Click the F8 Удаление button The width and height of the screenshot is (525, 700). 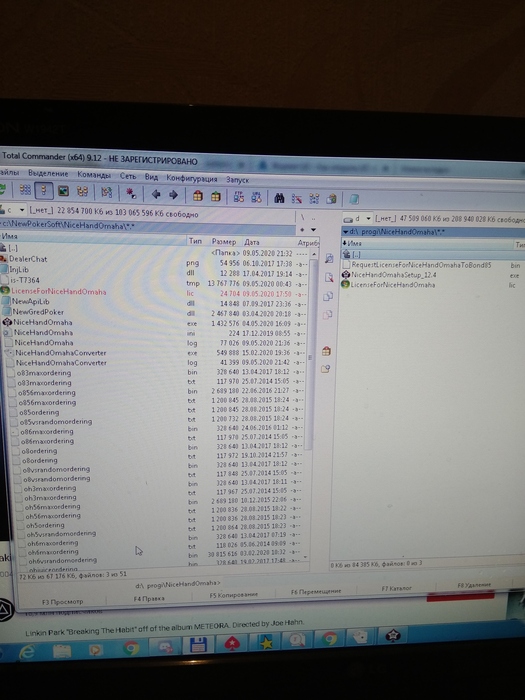tap(474, 585)
